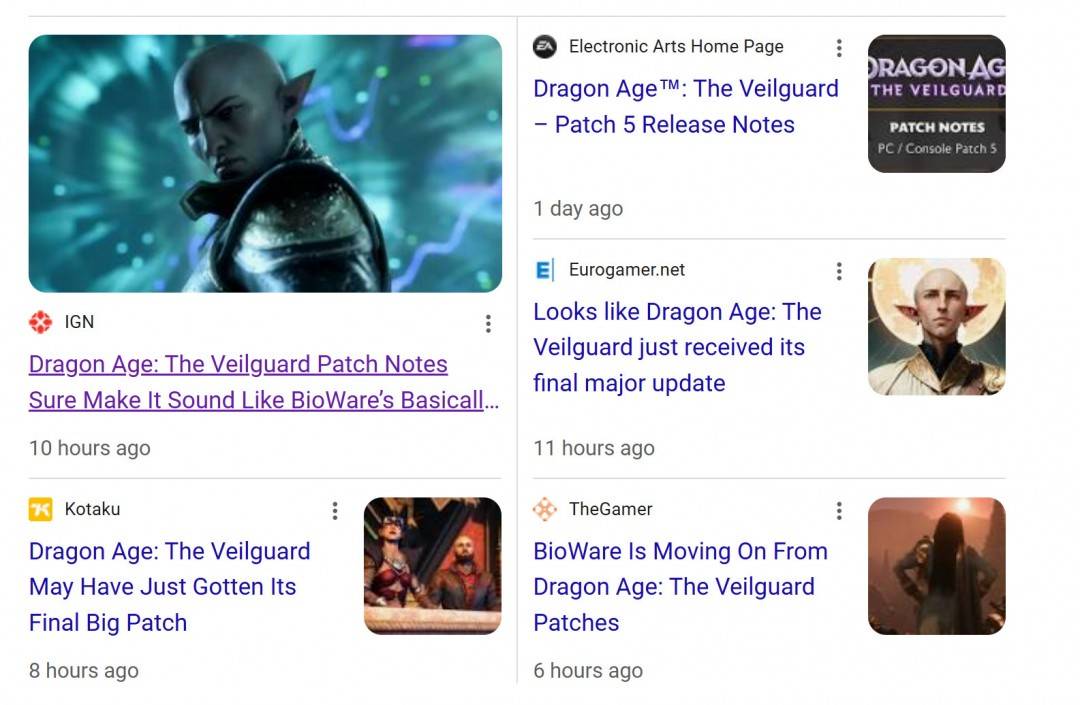The image size is (1080, 705).
Task: Open three-dot menu for TheGamer article
Action: [x=839, y=511]
